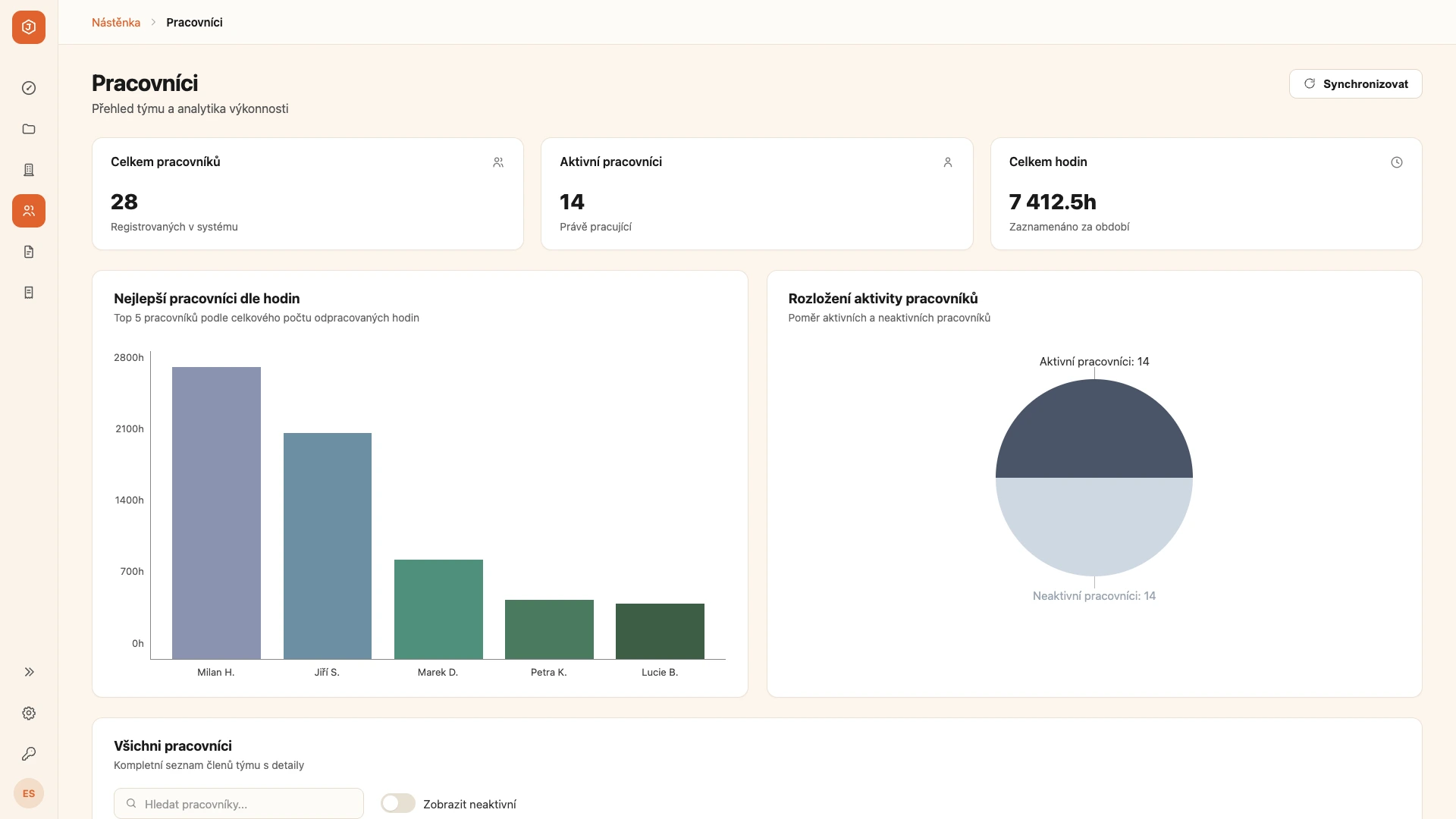Open the folder icon in sidebar
Viewport: 1456px width, 819px height.
click(29, 129)
